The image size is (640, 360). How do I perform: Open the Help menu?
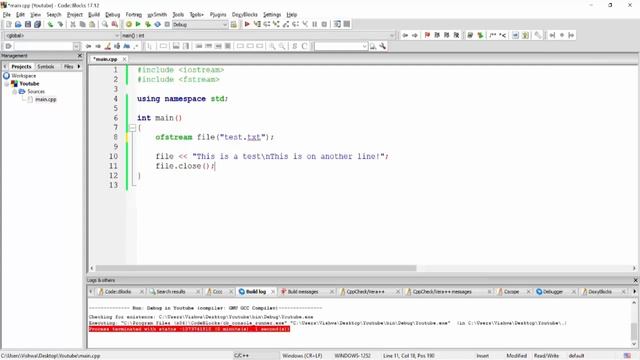[x=292, y=14]
